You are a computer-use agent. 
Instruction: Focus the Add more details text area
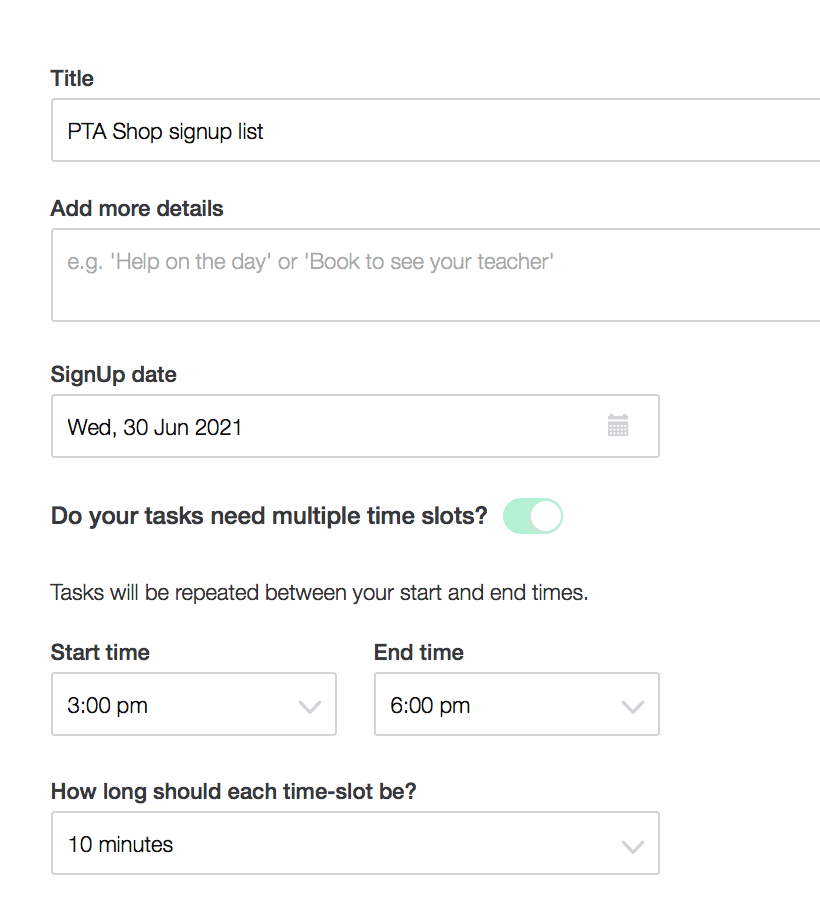(435, 275)
